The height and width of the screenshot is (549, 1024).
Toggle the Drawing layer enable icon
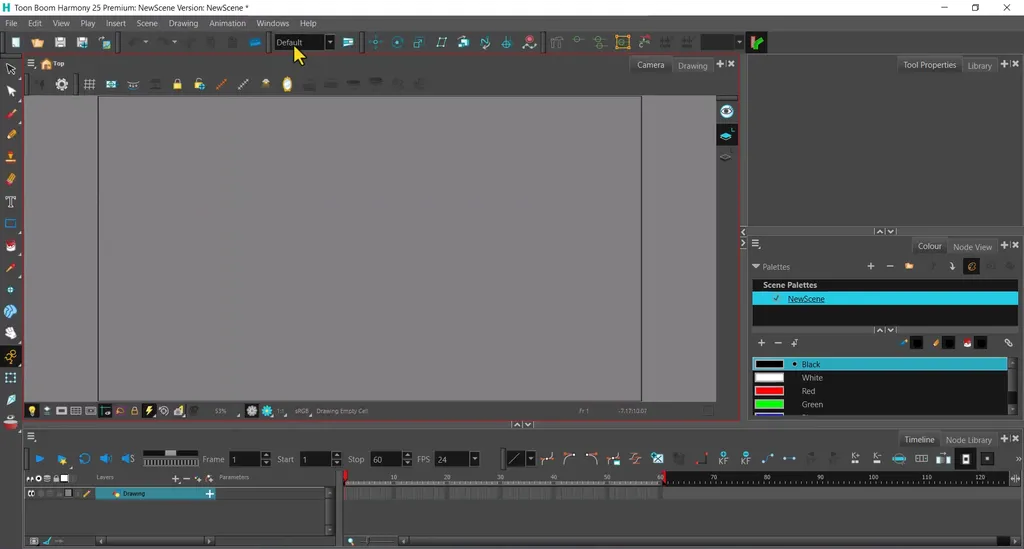tap(31, 494)
